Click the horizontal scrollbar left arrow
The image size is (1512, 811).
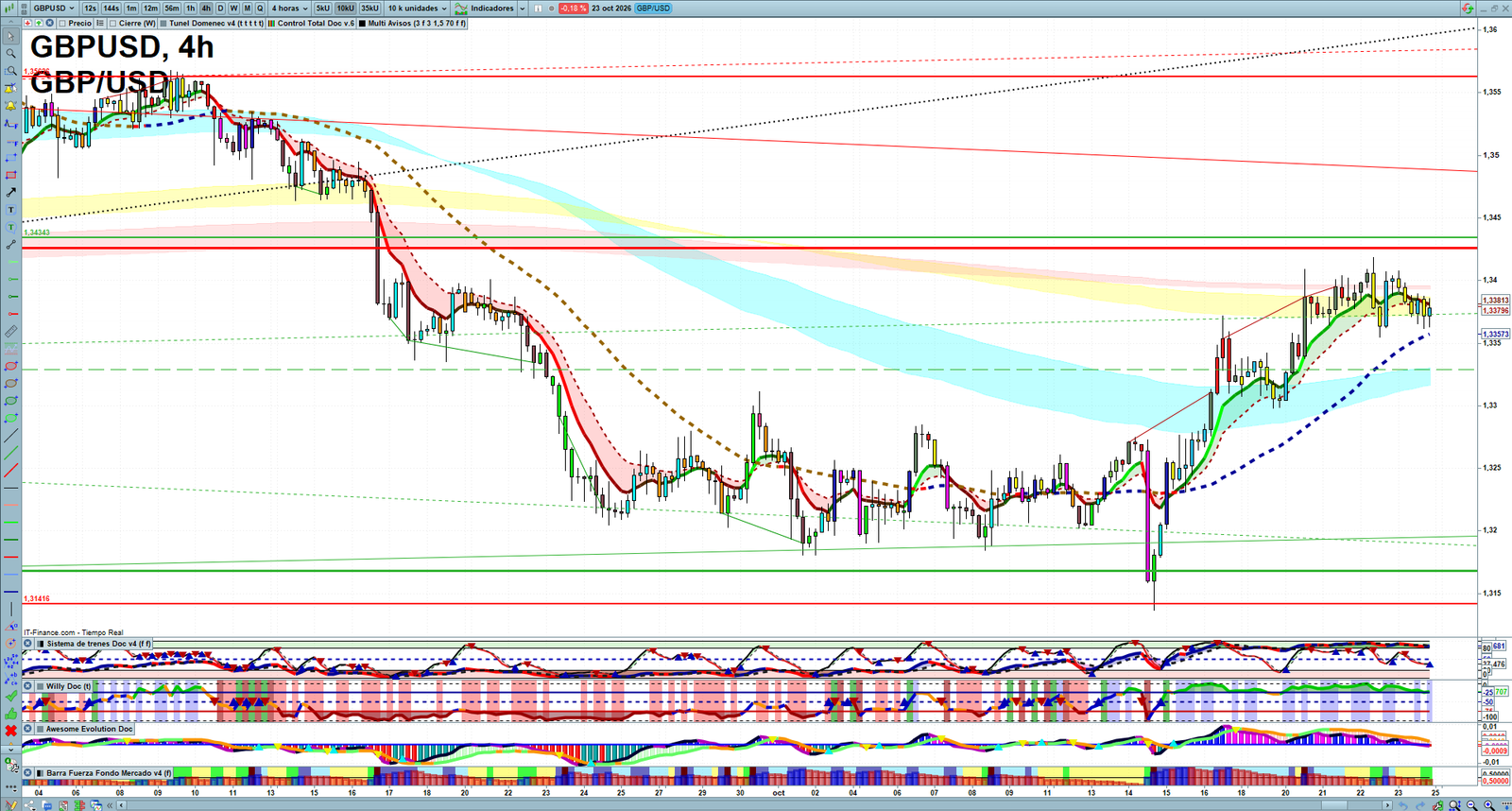click(121, 805)
